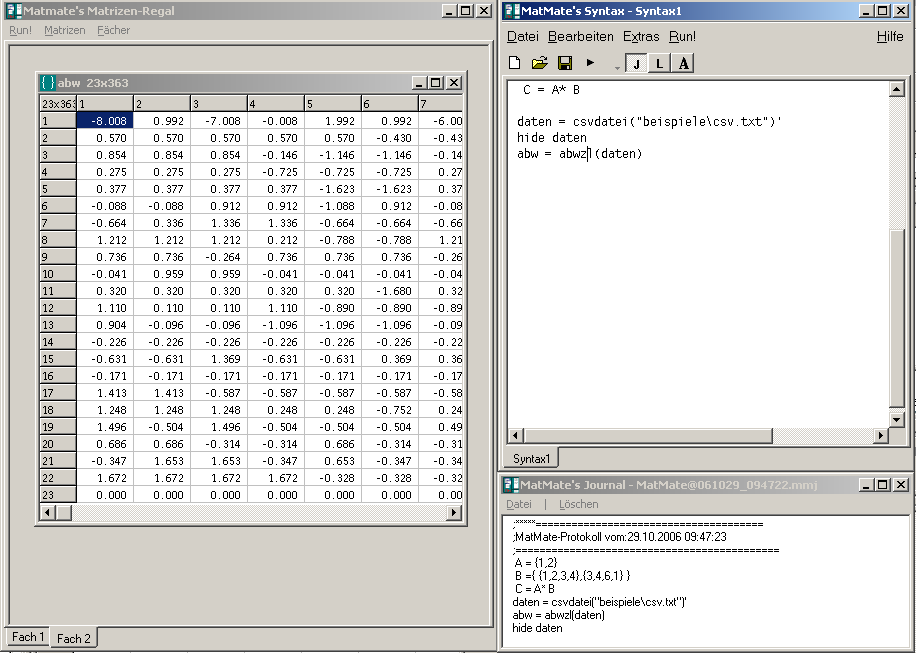Click the matrix horizontal scrollbar right arrow

454,513
